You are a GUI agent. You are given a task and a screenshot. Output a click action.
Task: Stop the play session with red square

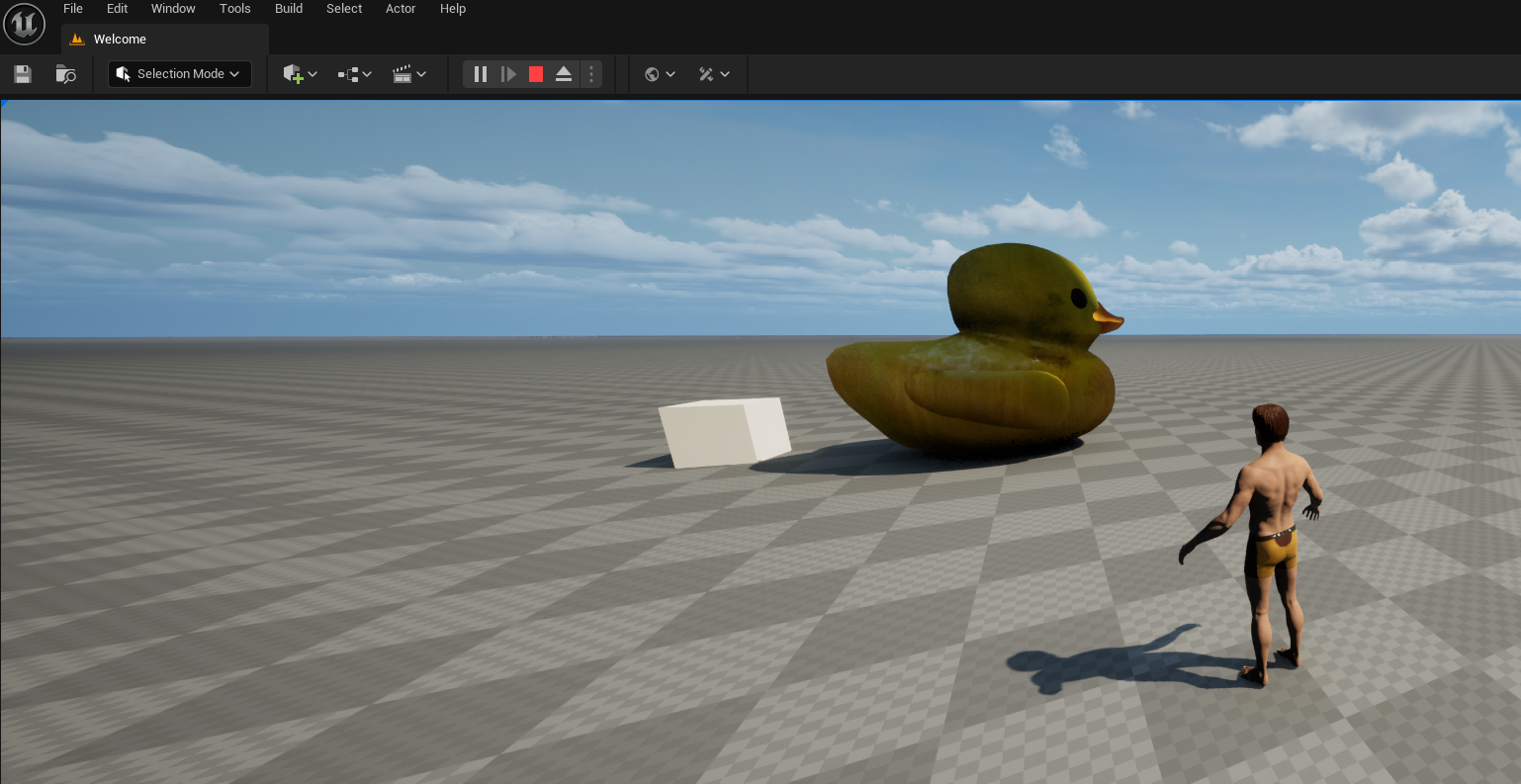536,74
